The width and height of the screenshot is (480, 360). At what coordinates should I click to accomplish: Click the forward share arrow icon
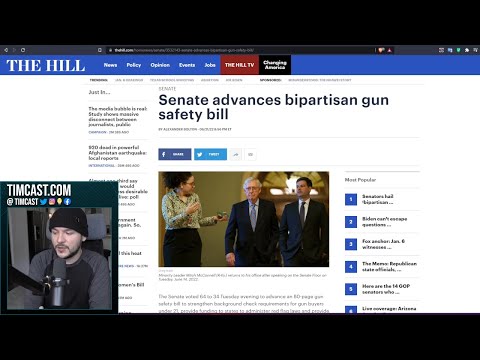236,154
